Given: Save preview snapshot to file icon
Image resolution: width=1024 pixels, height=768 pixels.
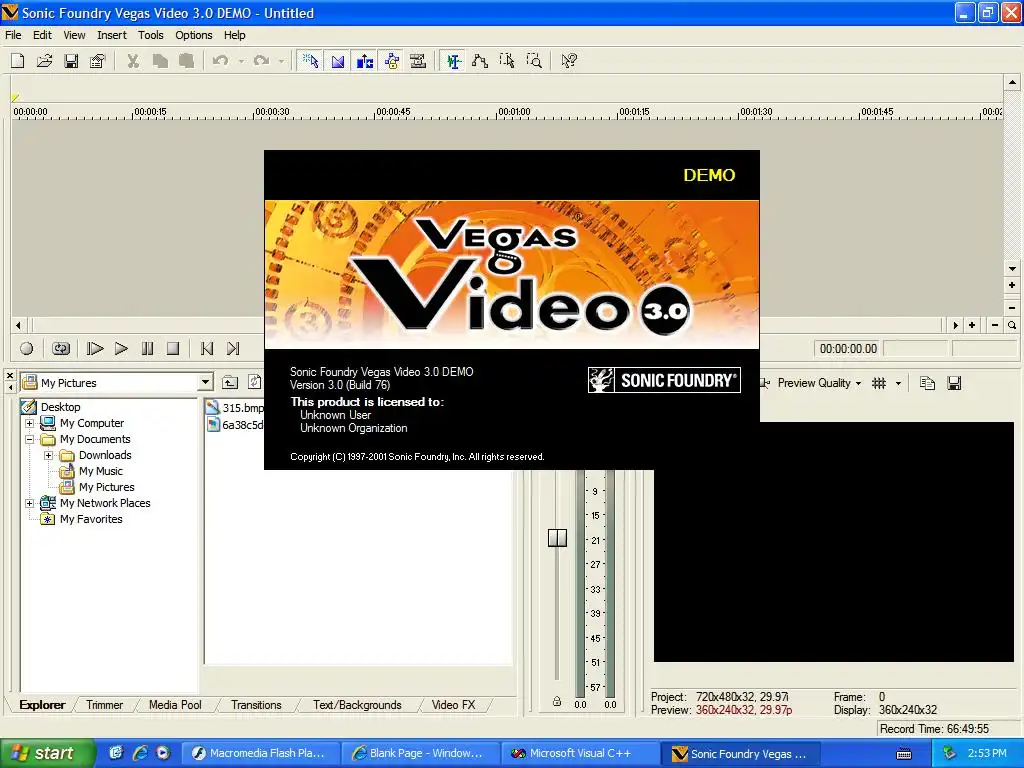Looking at the screenshot, I should coord(954,383).
